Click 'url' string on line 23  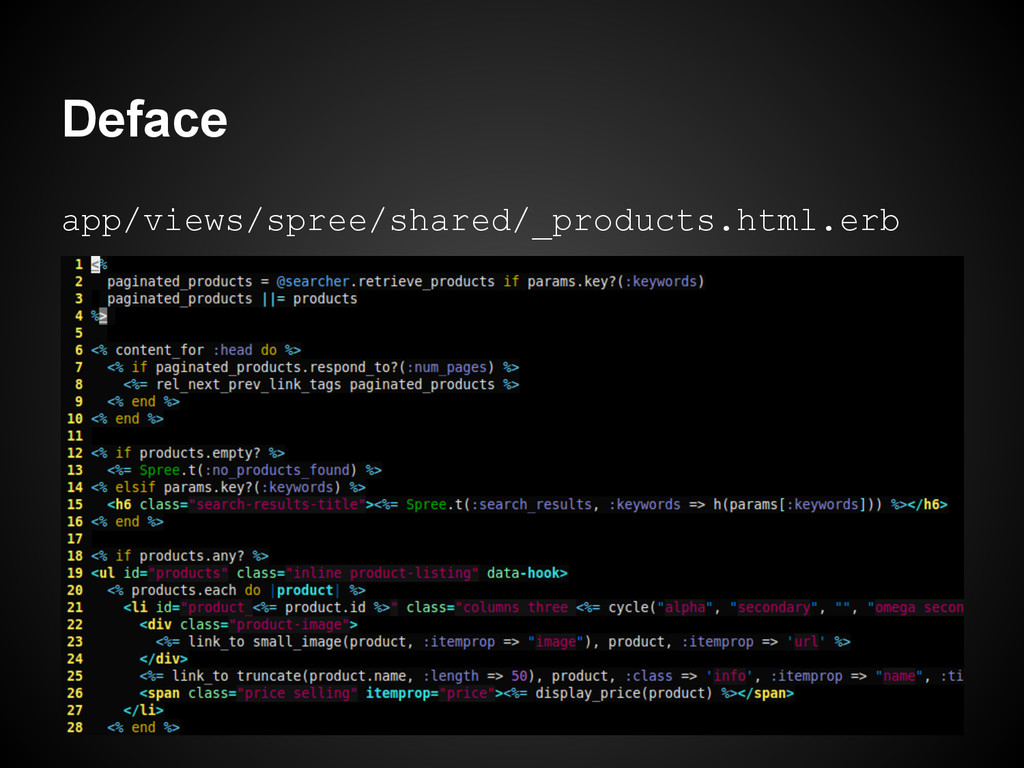(x=806, y=641)
